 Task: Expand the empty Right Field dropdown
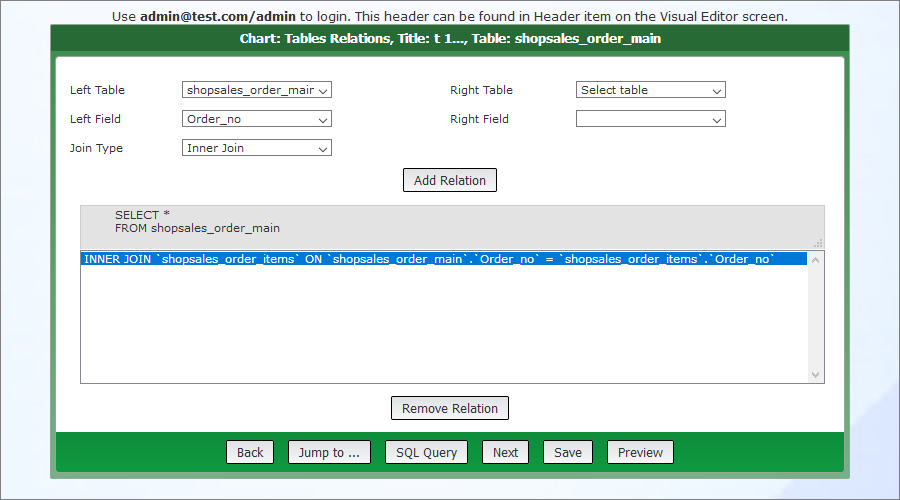[x=650, y=119]
